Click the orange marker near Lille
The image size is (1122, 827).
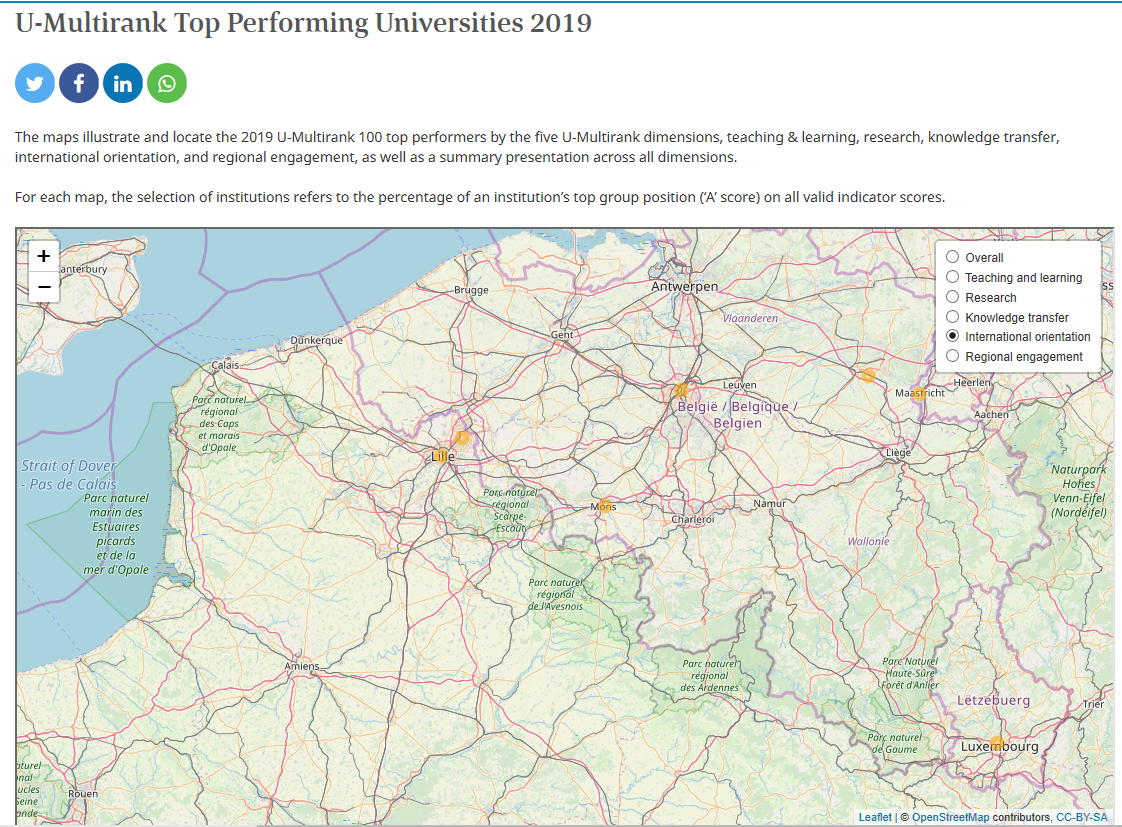point(461,438)
